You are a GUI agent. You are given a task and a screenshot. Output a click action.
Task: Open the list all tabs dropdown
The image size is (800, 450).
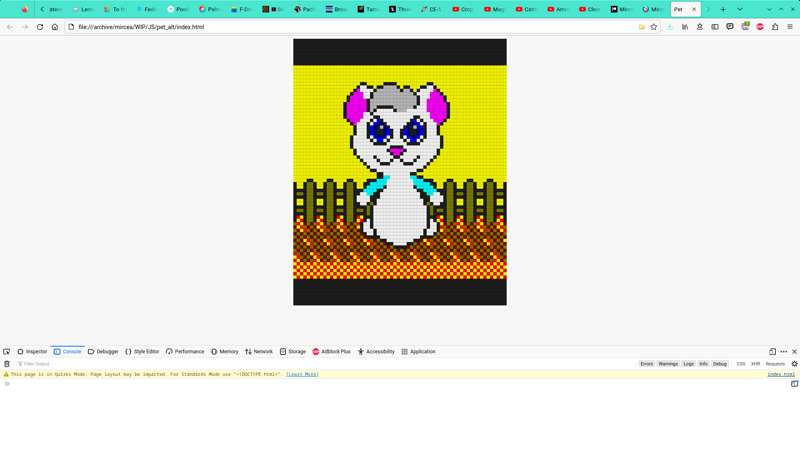(x=740, y=9)
